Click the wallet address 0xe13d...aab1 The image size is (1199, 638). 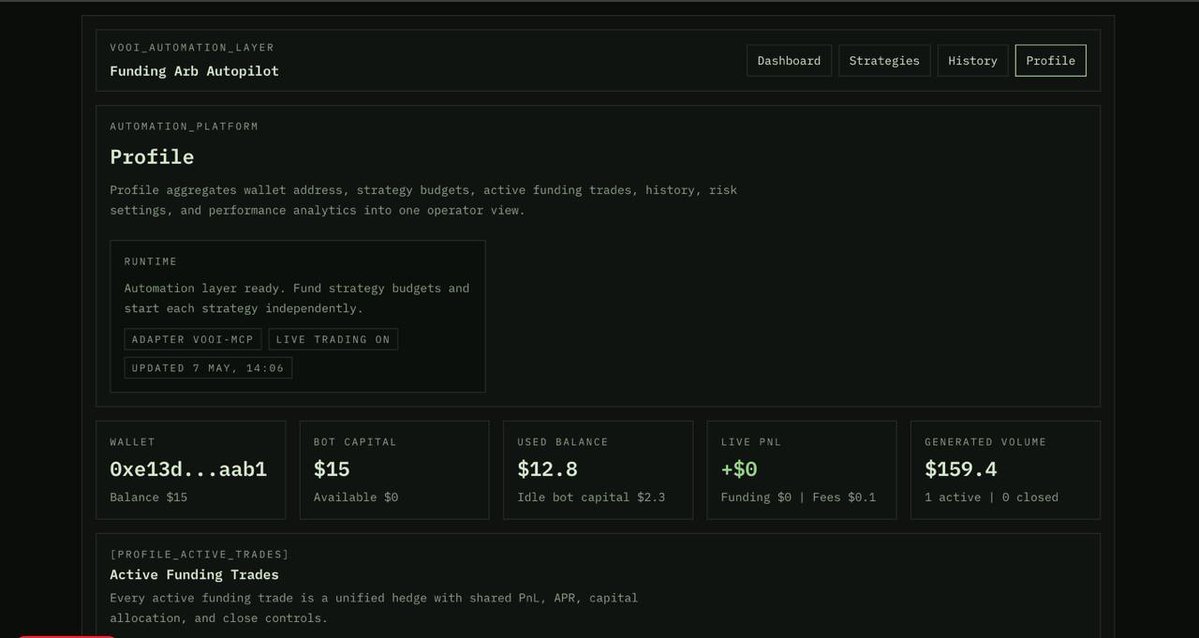[188, 469]
